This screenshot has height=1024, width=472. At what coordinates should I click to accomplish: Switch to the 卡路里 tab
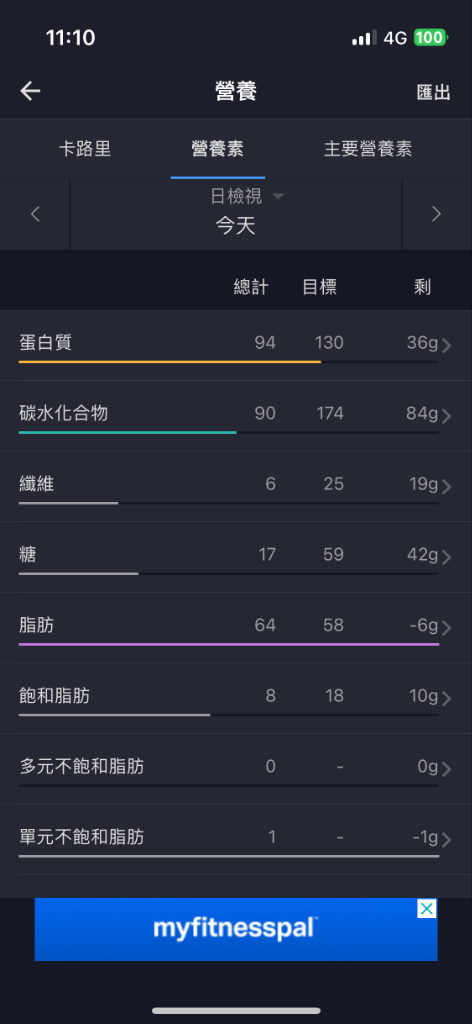pos(85,148)
